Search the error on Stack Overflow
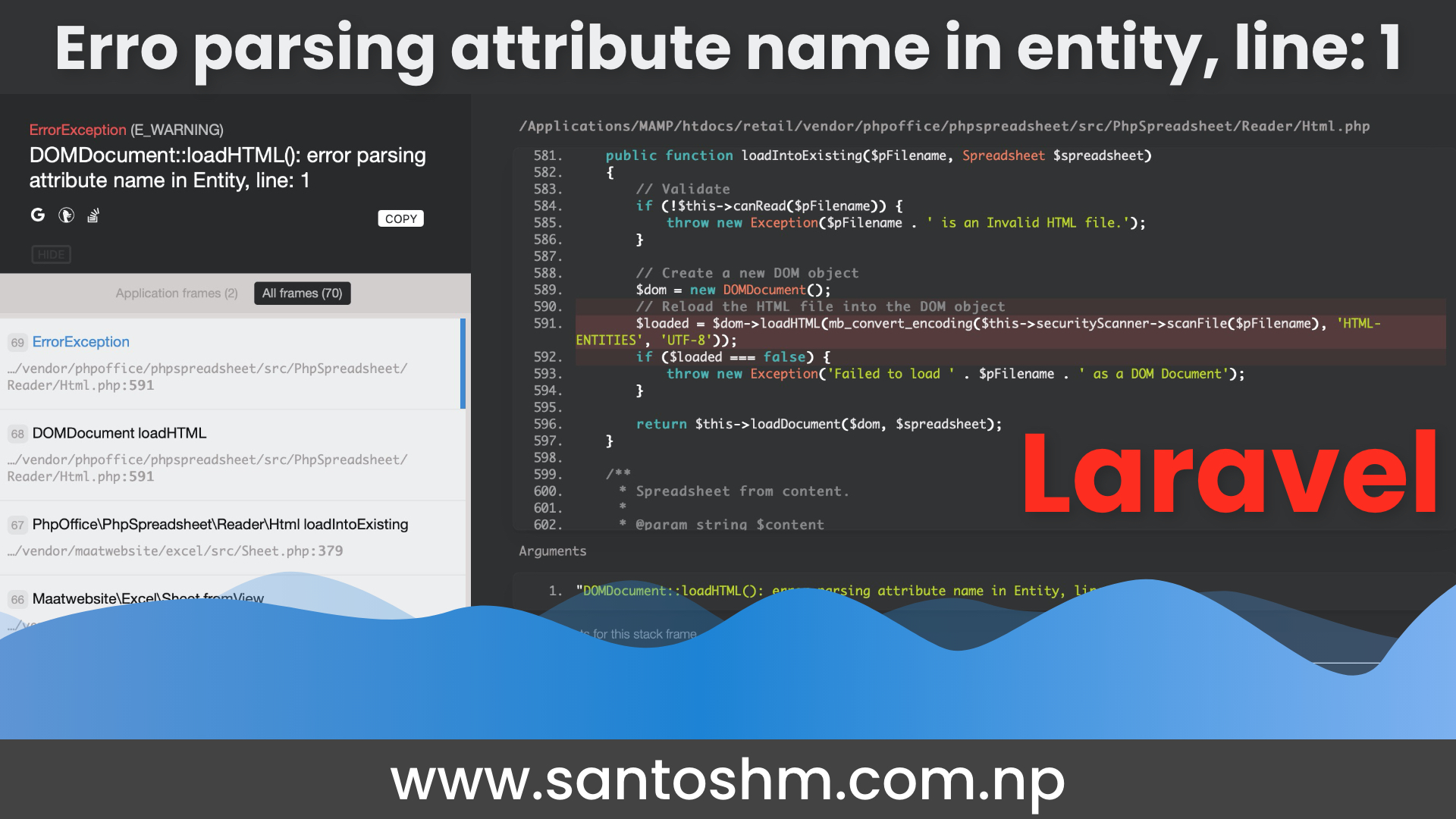Viewport: 1456px width, 819px height. (93, 215)
